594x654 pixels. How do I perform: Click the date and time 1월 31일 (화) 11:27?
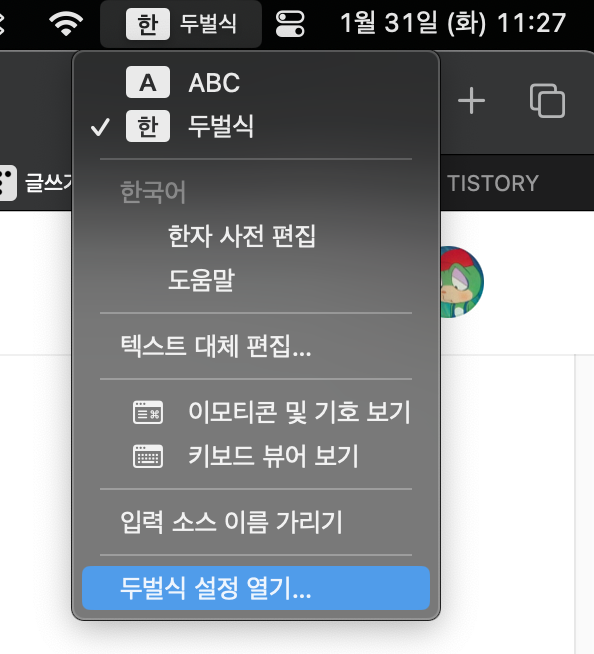click(453, 23)
